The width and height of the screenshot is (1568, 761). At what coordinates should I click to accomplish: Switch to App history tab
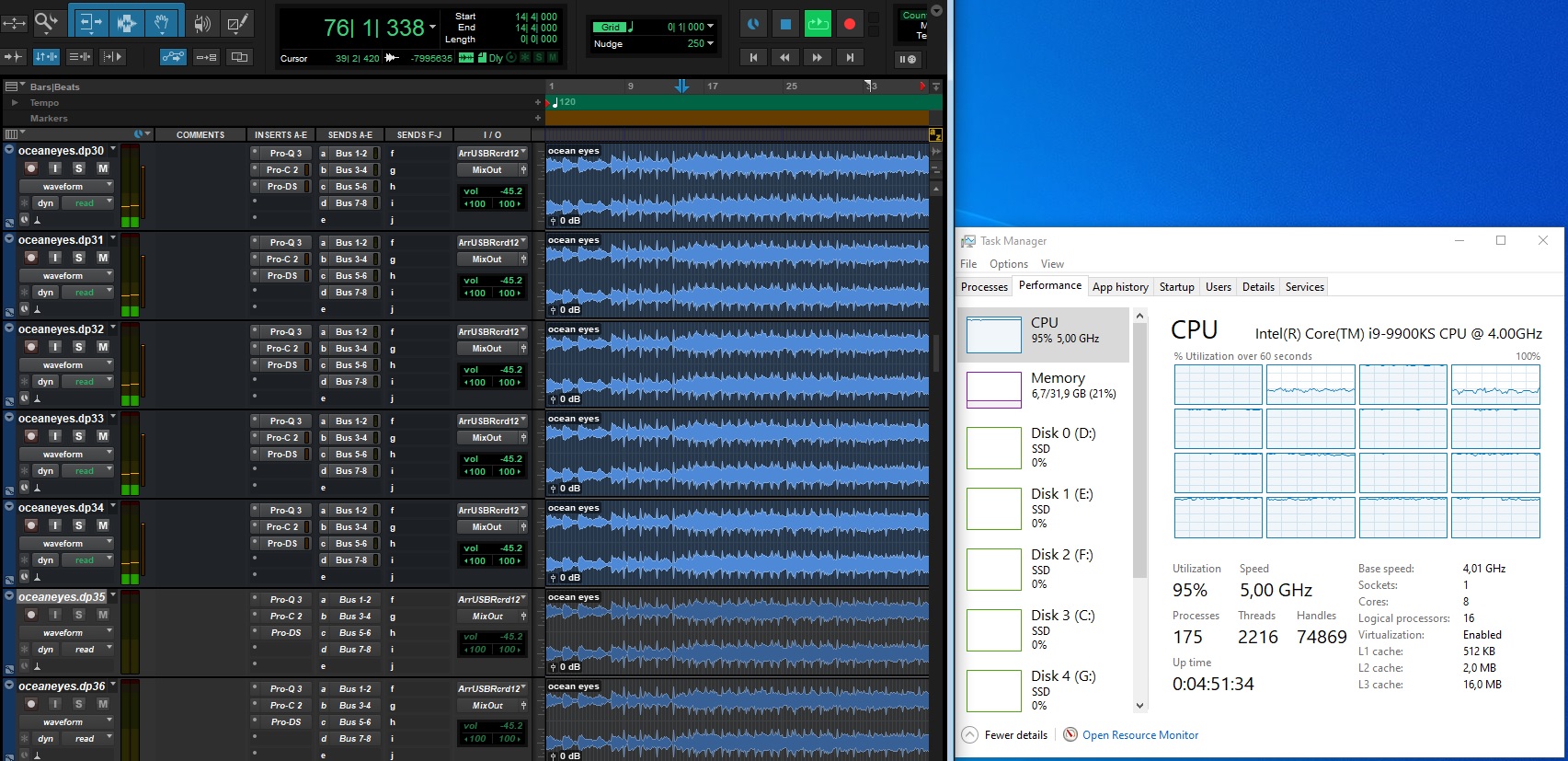point(1120,287)
